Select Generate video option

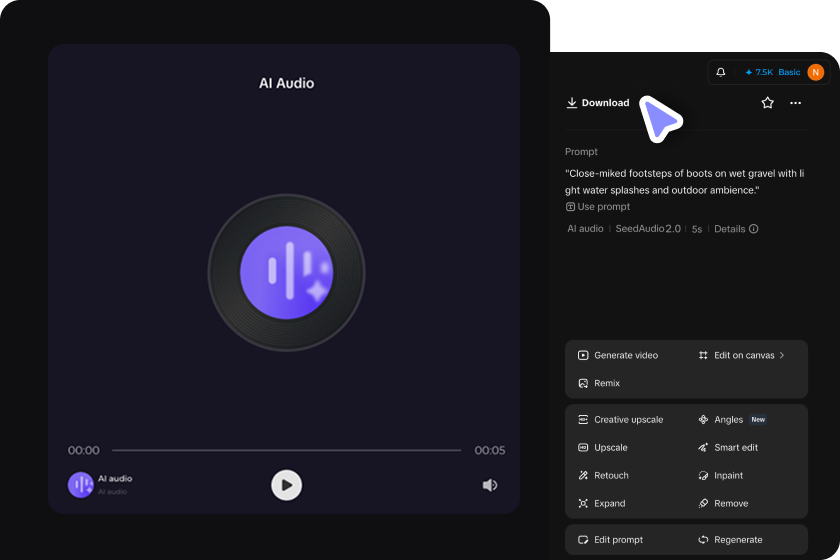pyautogui.click(x=618, y=355)
